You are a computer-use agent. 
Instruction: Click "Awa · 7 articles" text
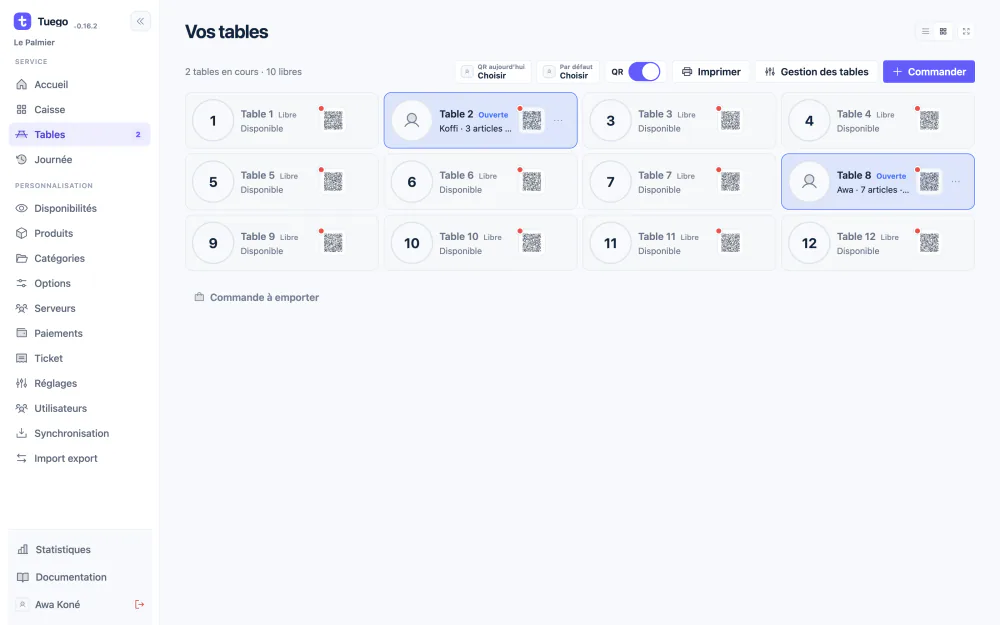pos(872,190)
